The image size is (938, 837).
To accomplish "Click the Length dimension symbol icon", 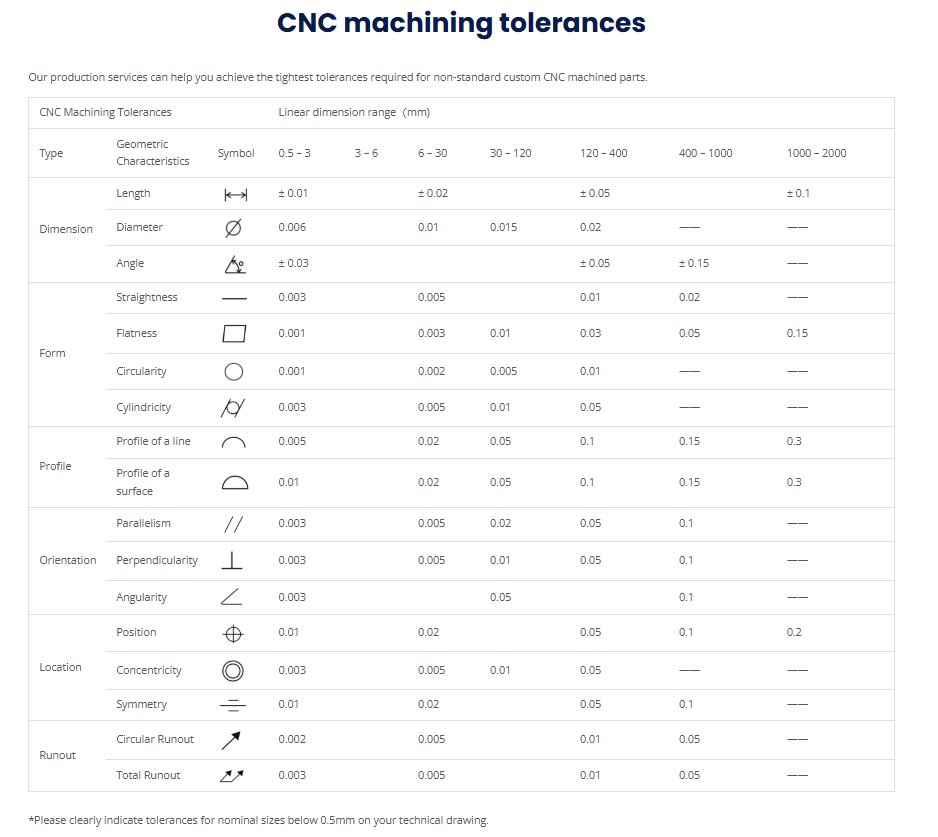I will (234, 194).
